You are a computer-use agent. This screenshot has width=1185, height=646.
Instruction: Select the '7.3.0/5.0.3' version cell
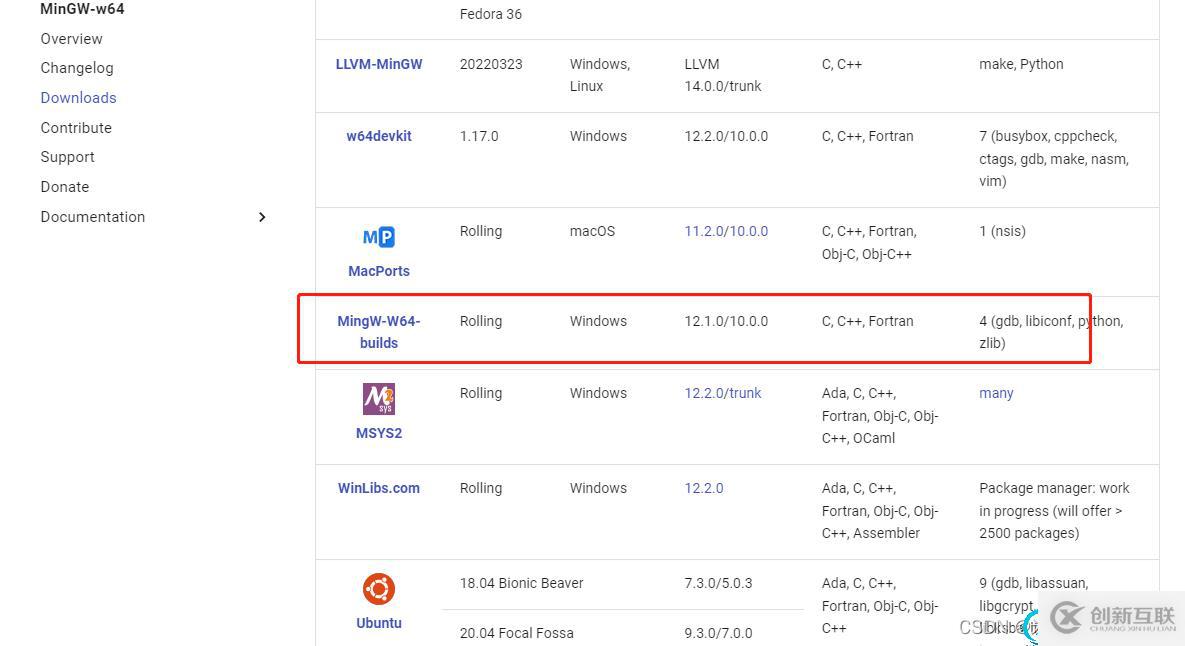[719, 583]
